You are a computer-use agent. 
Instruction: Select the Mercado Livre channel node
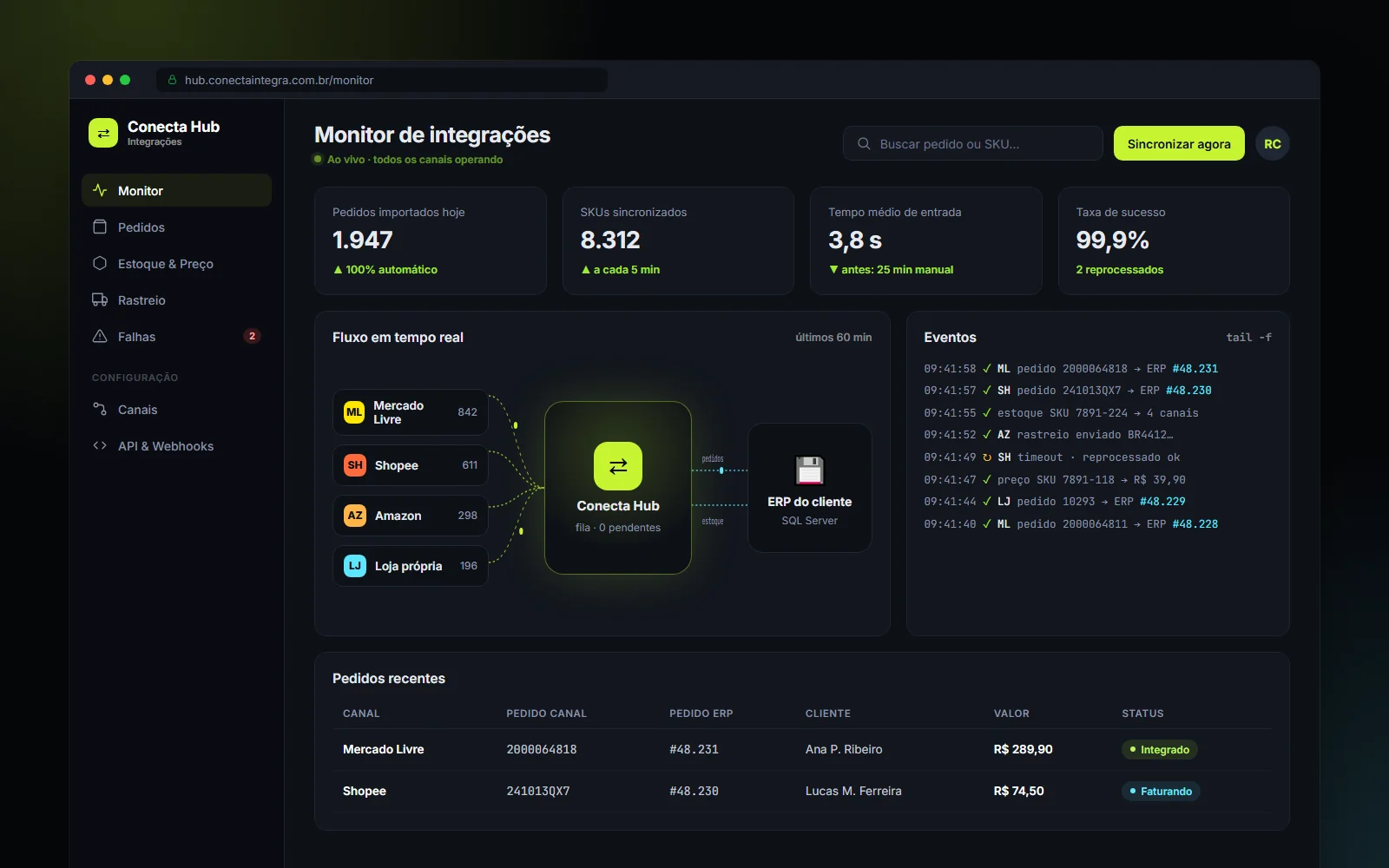point(410,412)
